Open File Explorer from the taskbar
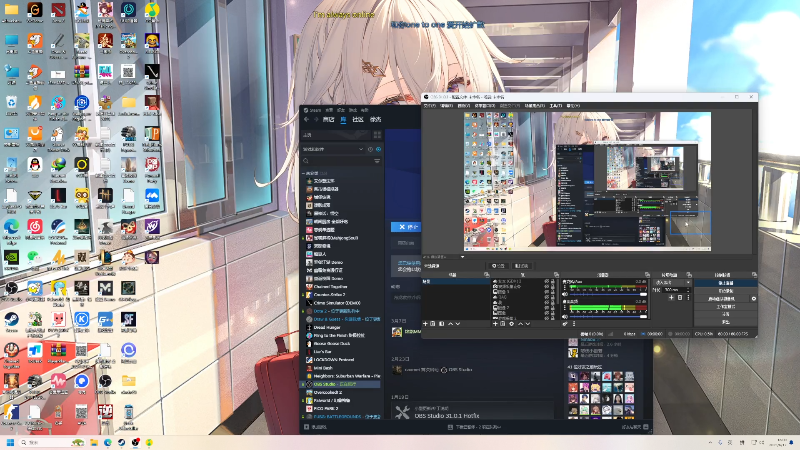 [94, 442]
